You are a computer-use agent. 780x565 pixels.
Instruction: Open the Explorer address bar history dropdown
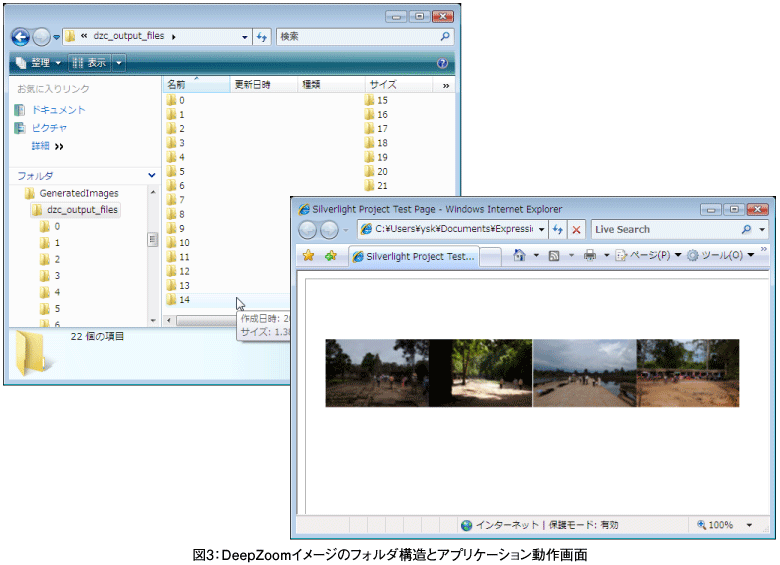[x=245, y=37]
